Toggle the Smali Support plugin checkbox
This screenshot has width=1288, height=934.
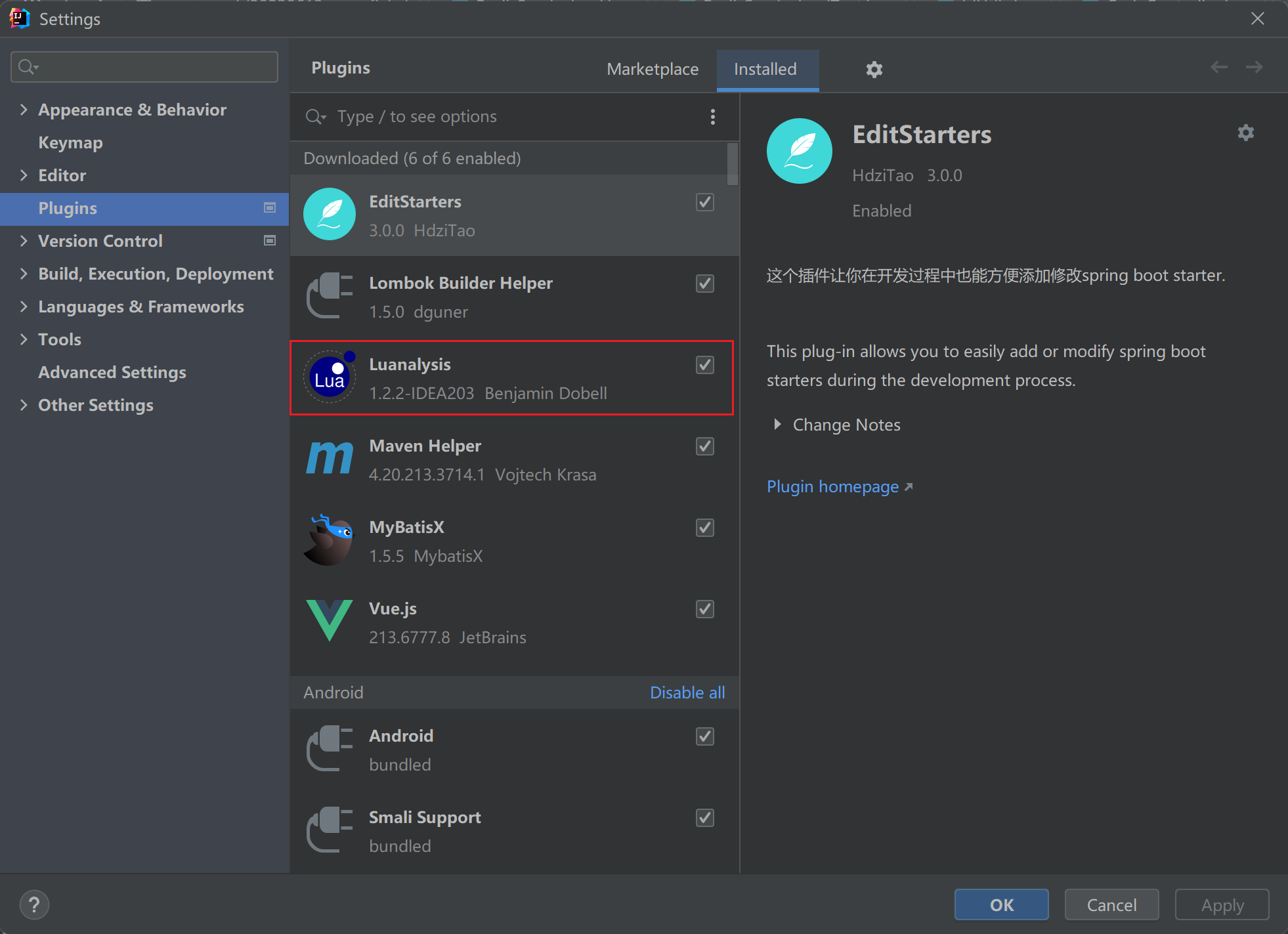point(705,818)
